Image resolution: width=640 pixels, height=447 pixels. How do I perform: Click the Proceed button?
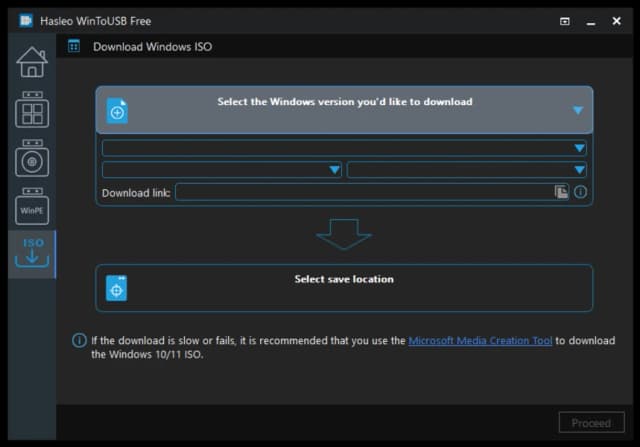(591, 423)
